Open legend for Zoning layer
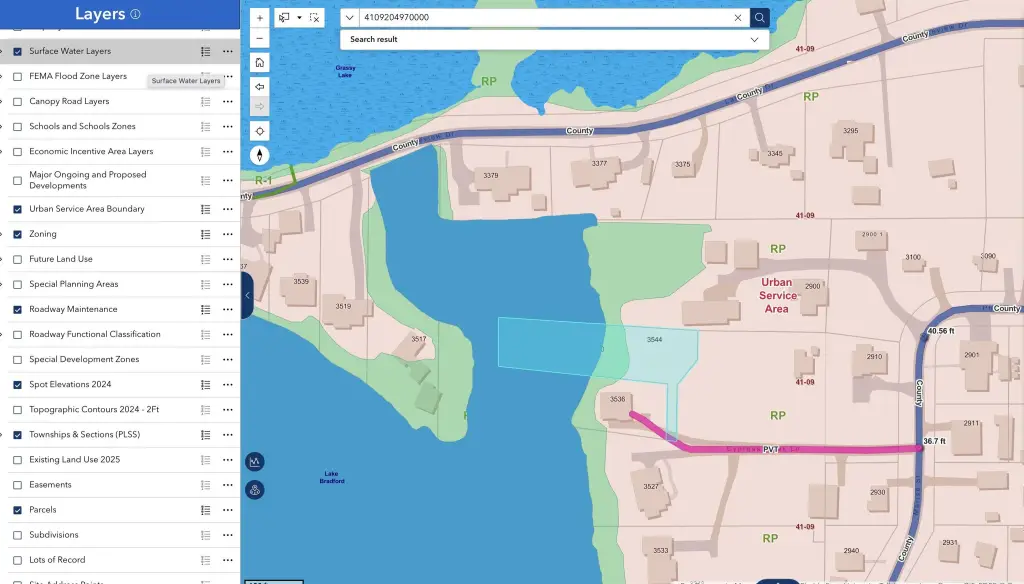Image resolution: width=1024 pixels, height=584 pixels. (x=206, y=234)
